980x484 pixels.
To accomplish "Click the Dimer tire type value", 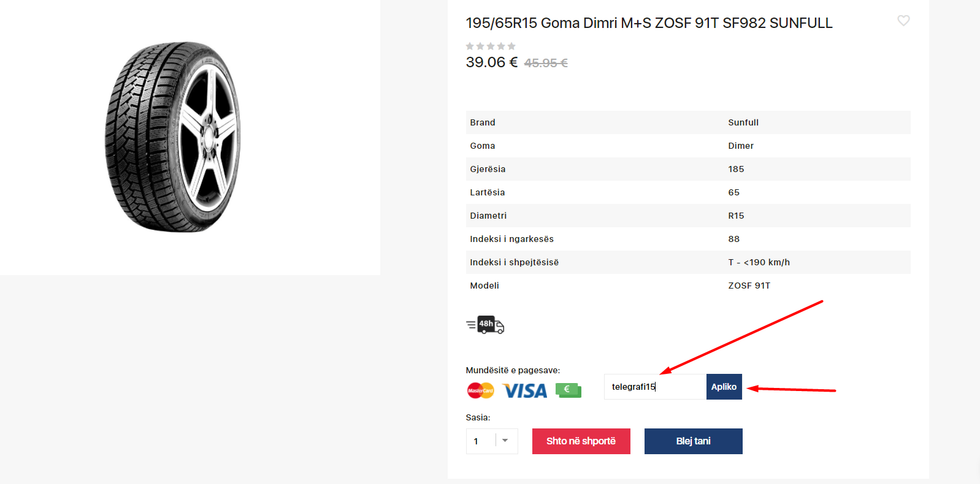I will point(740,146).
